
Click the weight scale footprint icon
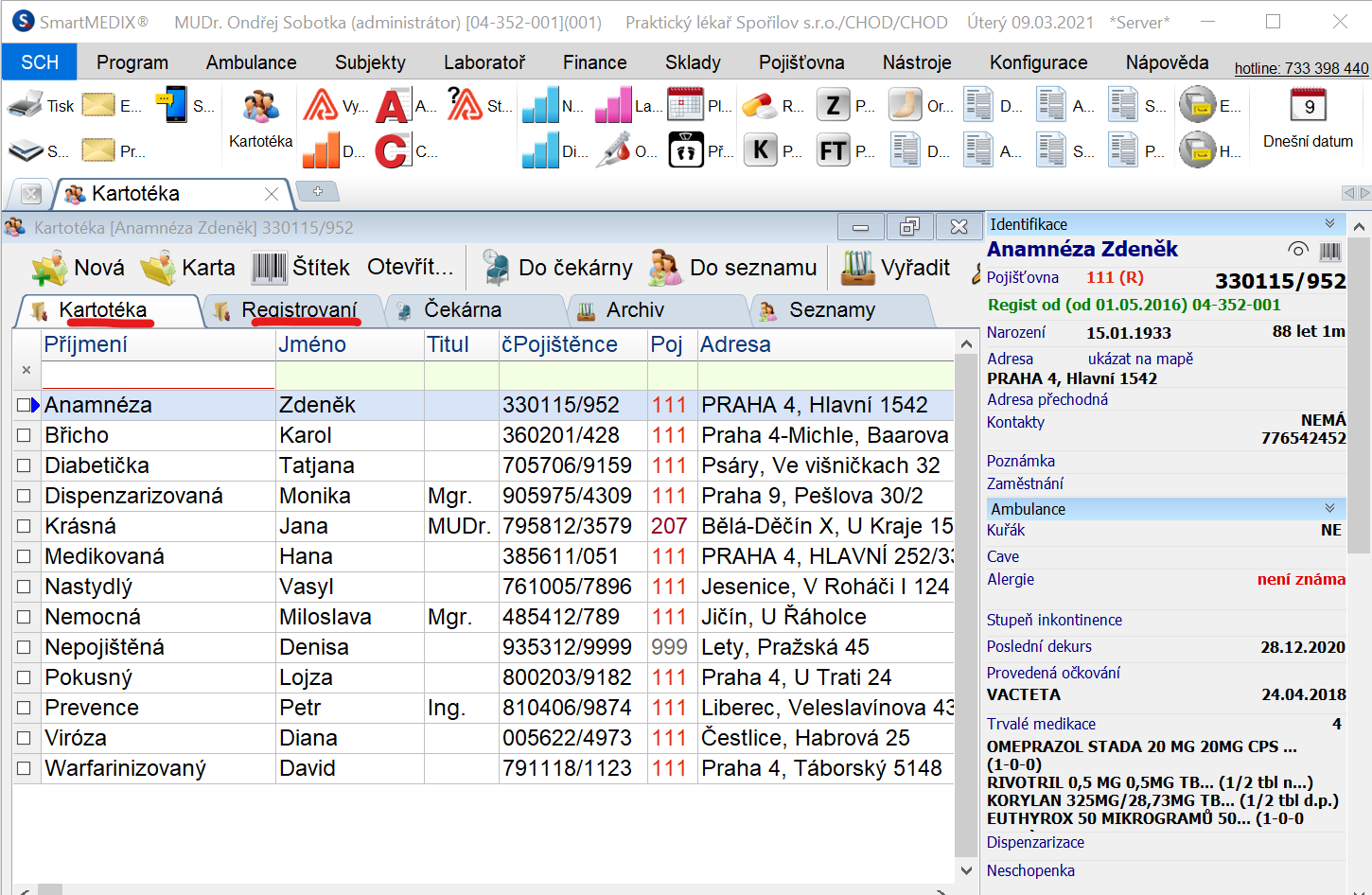click(x=686, y=150)
